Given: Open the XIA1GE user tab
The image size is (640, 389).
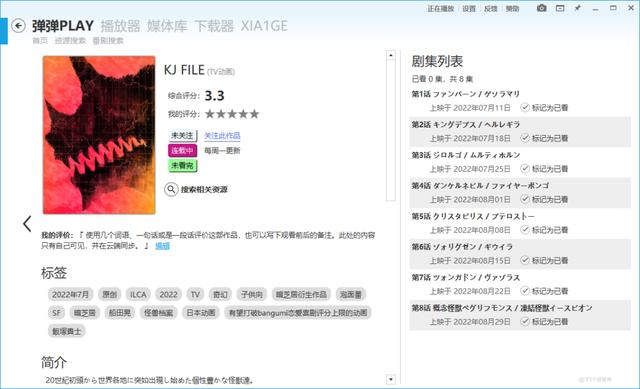Looking at the screenshot, I should pyautogui.click(x=264, y=26).
